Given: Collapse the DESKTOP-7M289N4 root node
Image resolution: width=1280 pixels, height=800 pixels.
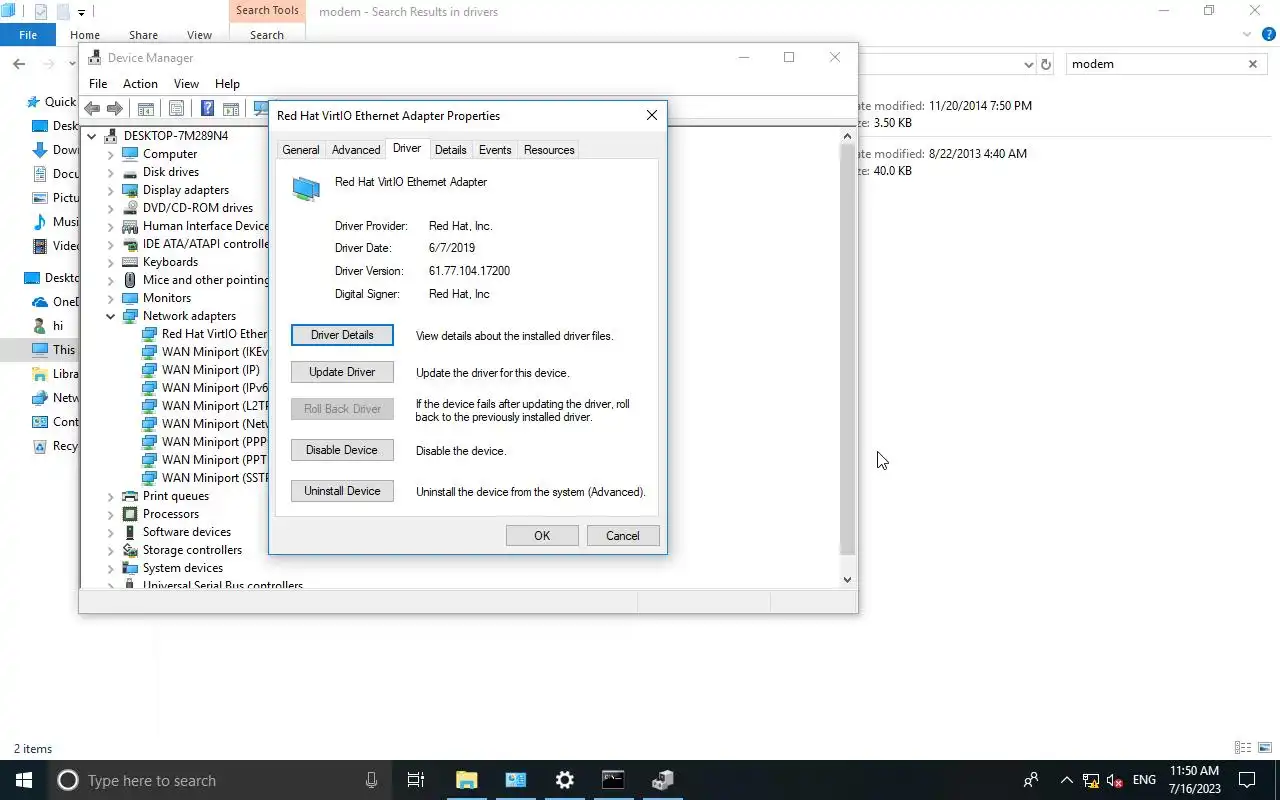Looking at the screenshot, I should pyautogui.click(x=92, y=136).
